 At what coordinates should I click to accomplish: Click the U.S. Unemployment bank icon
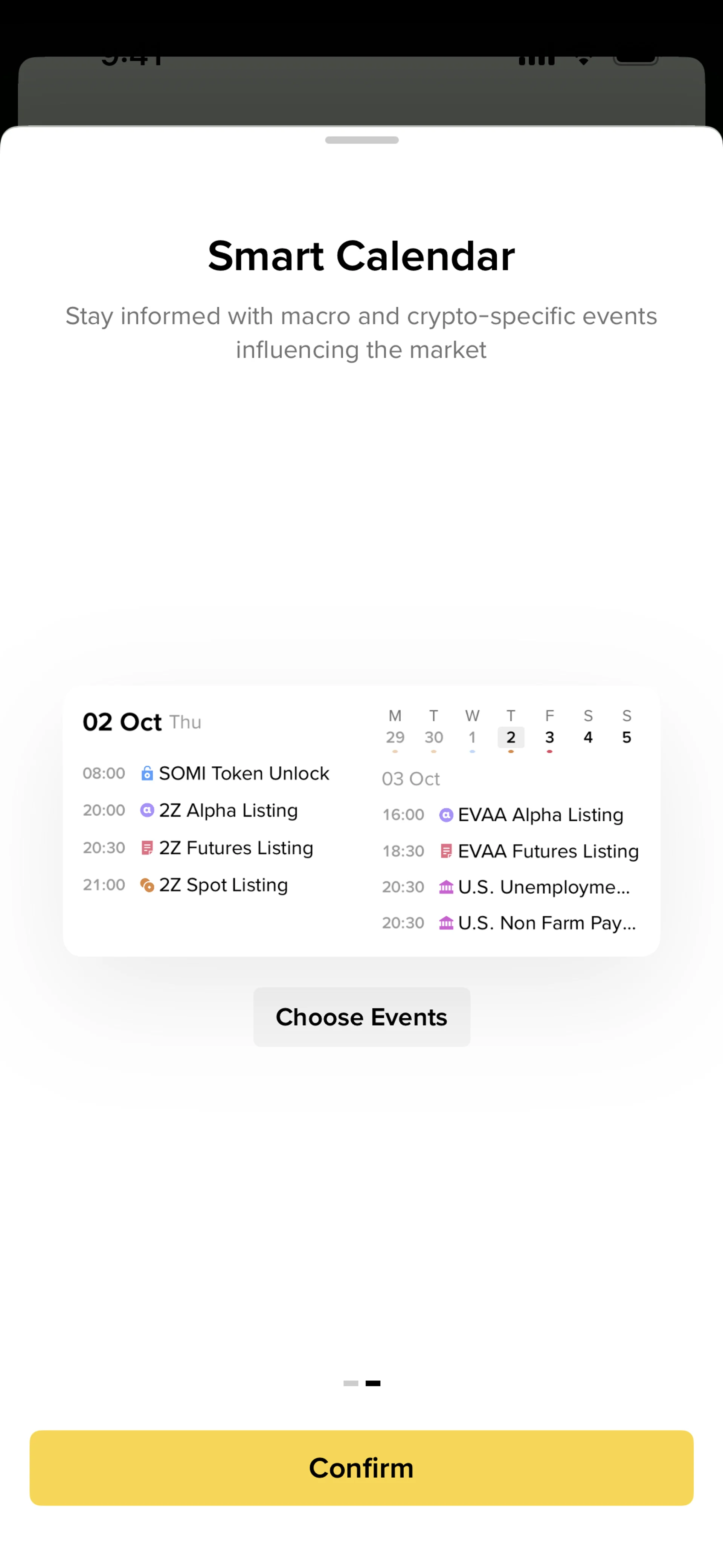coord(446,887)
